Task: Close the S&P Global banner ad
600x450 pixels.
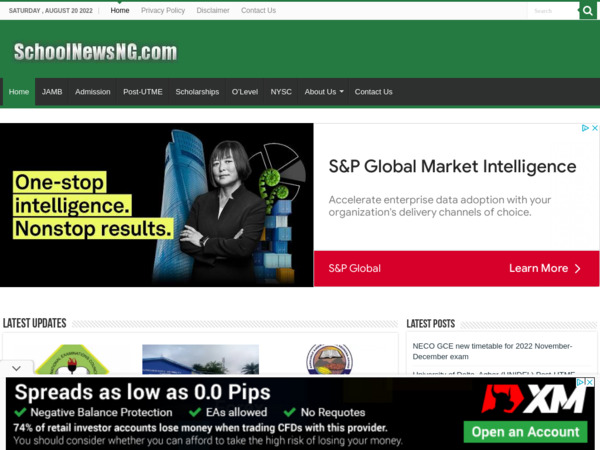Action: click(x=594, y=128)
